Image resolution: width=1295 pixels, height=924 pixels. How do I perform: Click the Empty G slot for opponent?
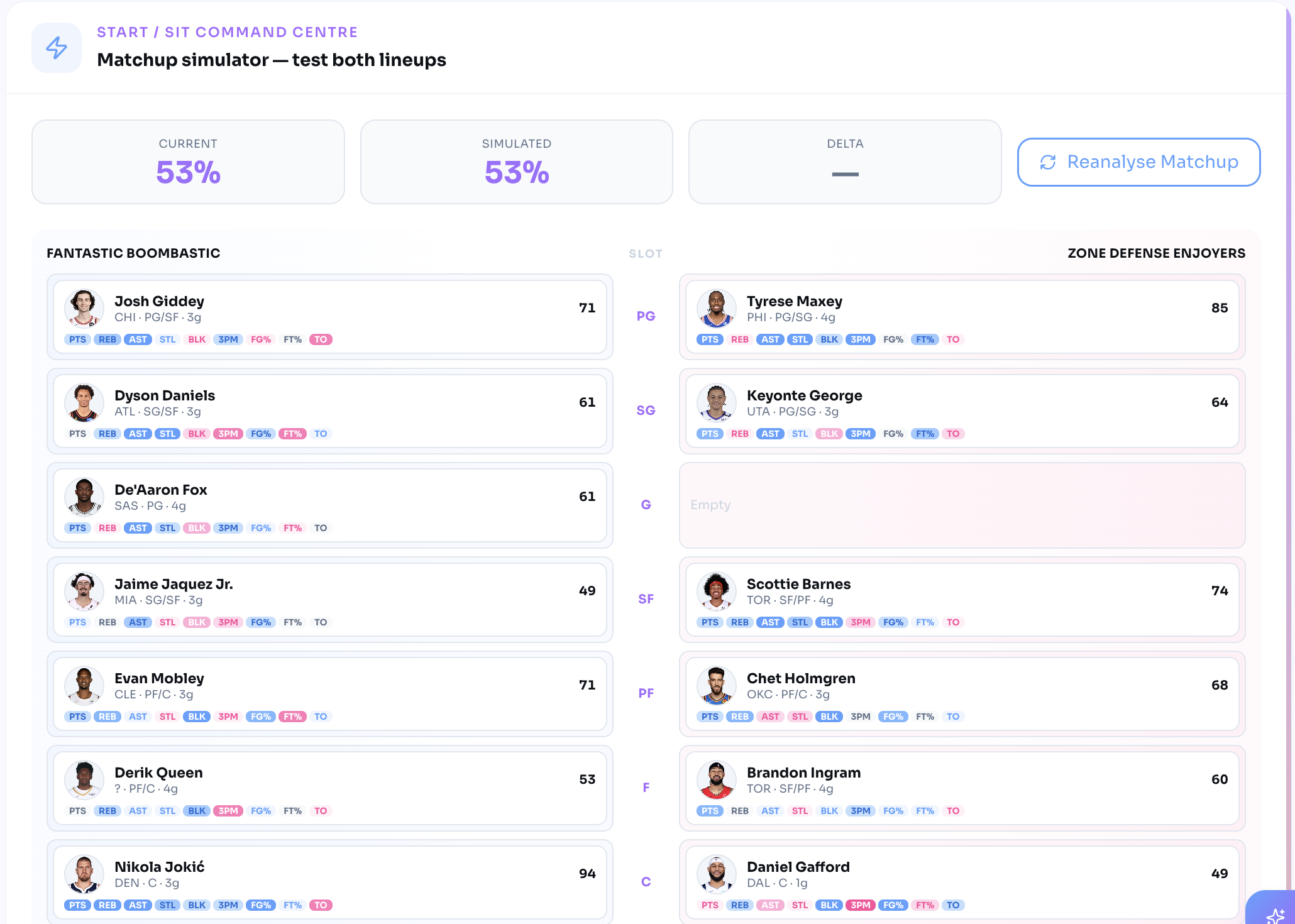point(962,505)
